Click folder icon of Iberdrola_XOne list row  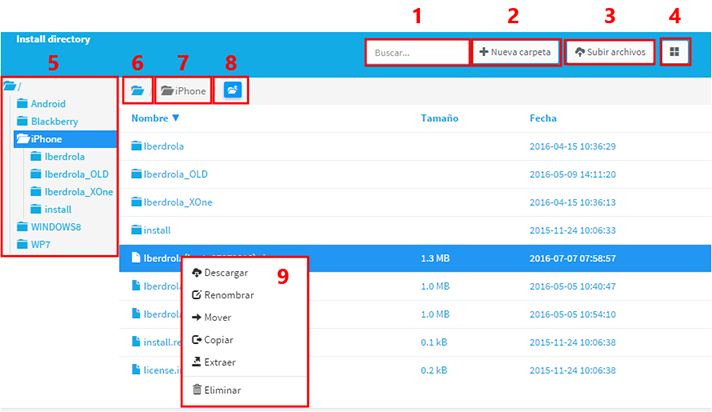[136, 202]
